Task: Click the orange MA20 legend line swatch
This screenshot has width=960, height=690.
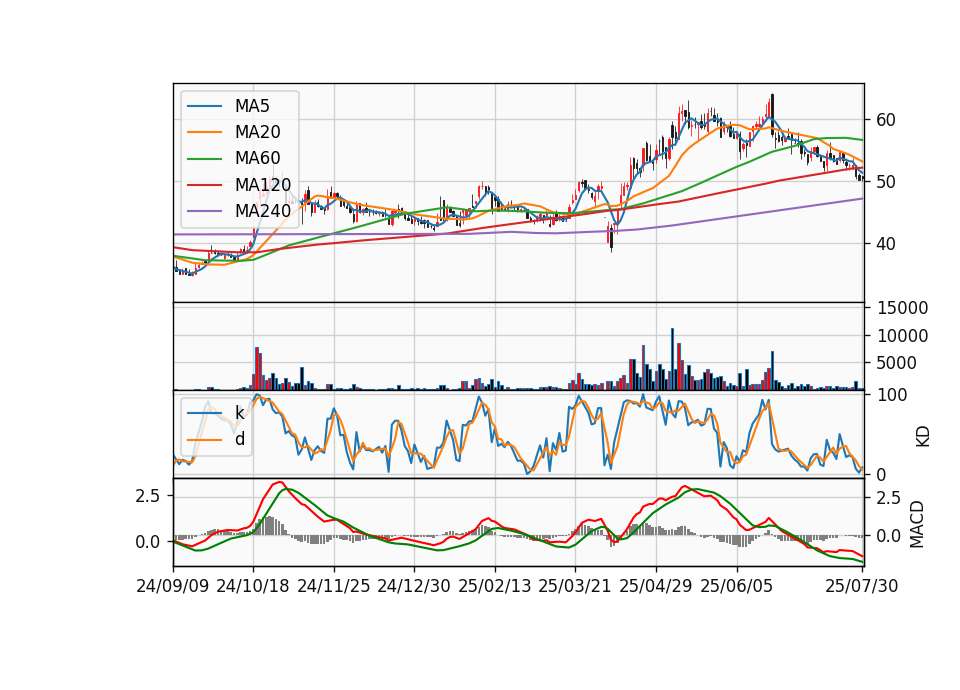Action: pos(204,132)
